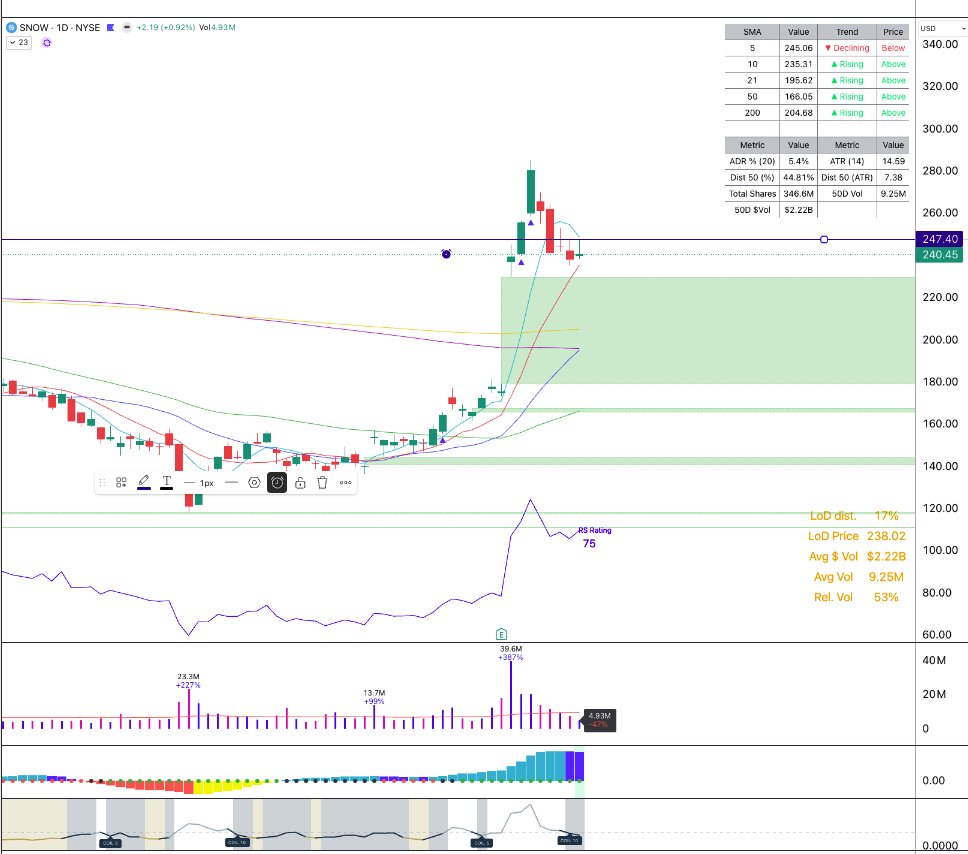Click the earnings E marker
This screenshot has height=854, width=968.
tap(501, 634)
